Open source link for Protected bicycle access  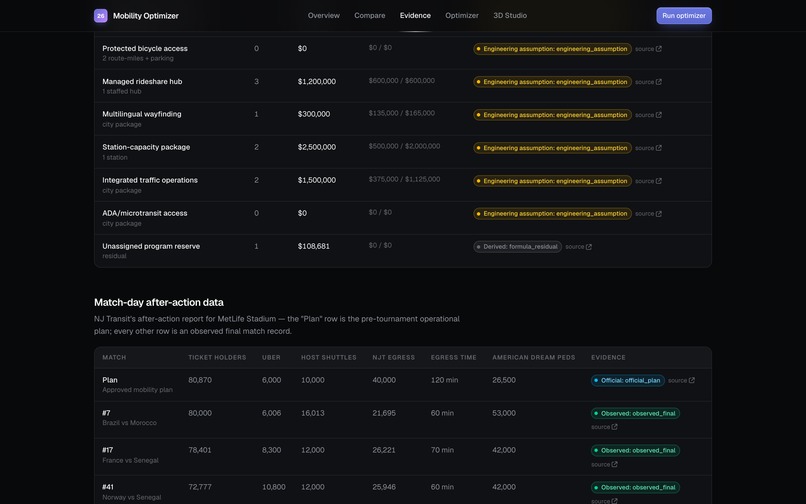(x=648, y=49)
